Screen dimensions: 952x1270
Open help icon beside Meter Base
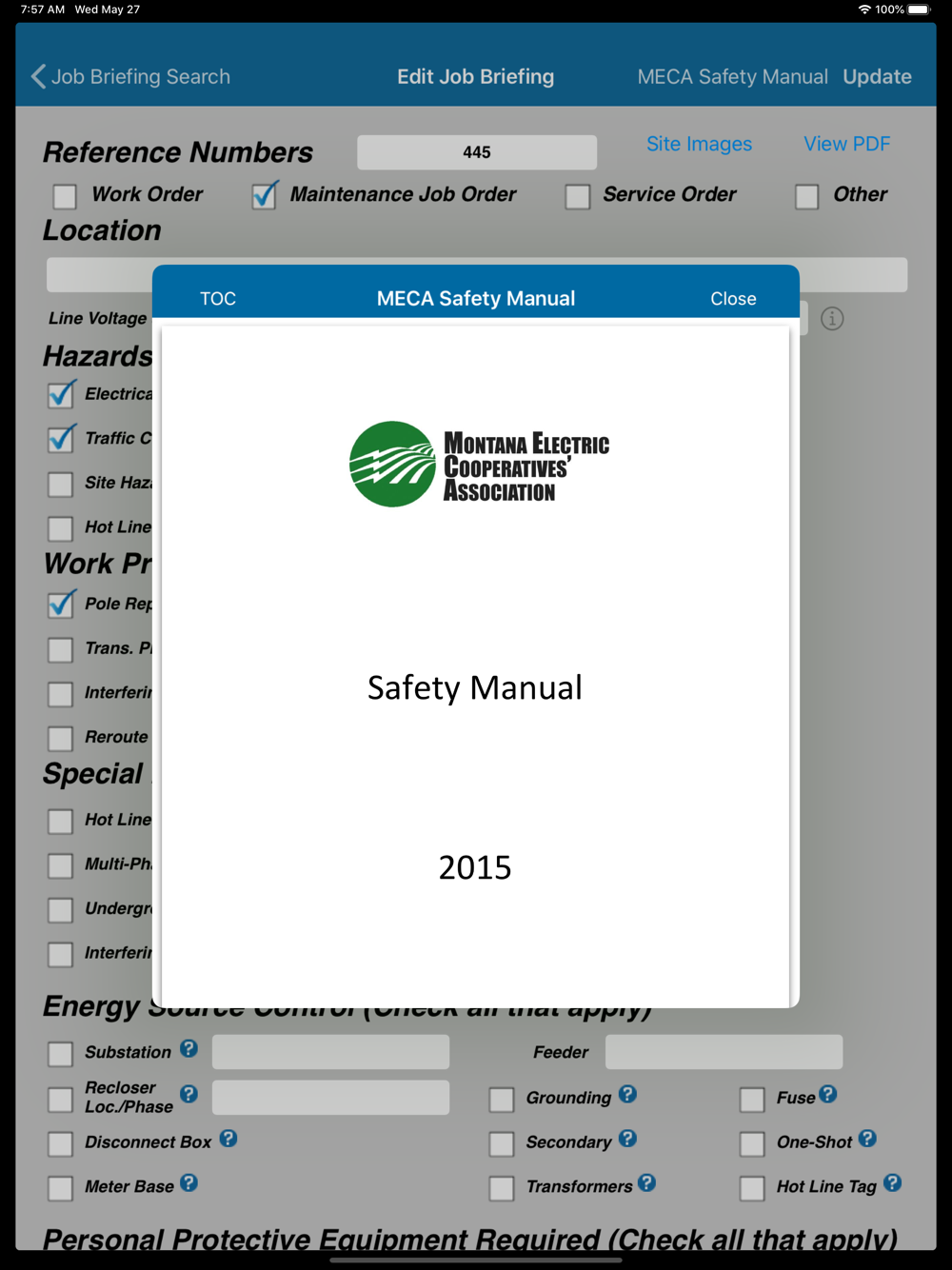point(188,1182)
